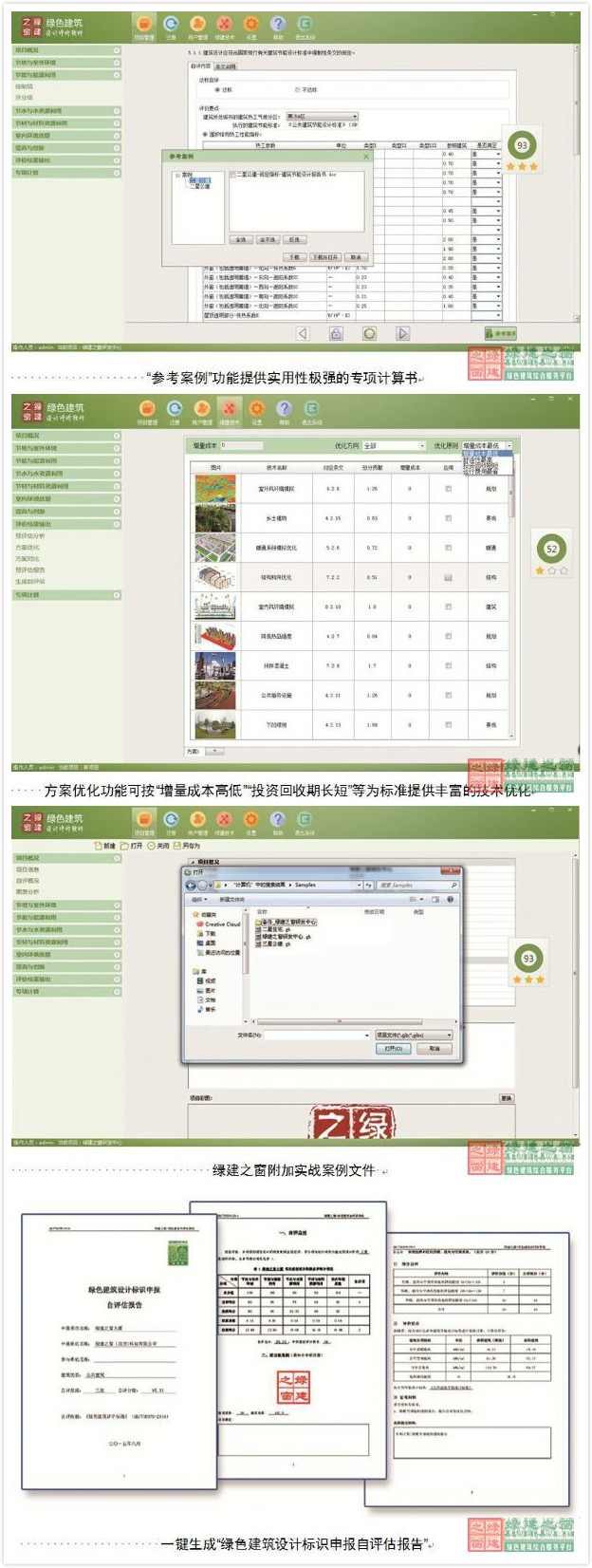The height and width of the screenshot is (1568, 592).
Task: Select the 不达标 radio button
Action: [297, 90]
